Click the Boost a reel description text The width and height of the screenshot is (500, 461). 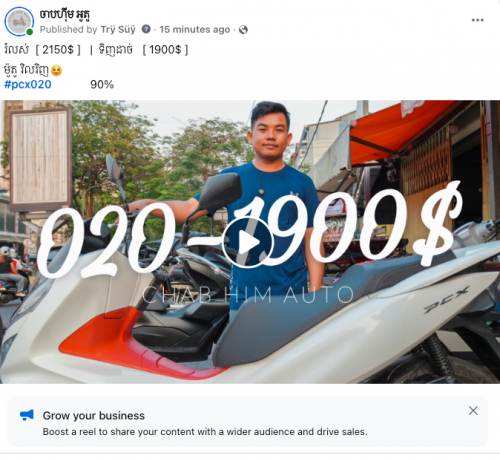pyautogui.click(x=205, y=432)
